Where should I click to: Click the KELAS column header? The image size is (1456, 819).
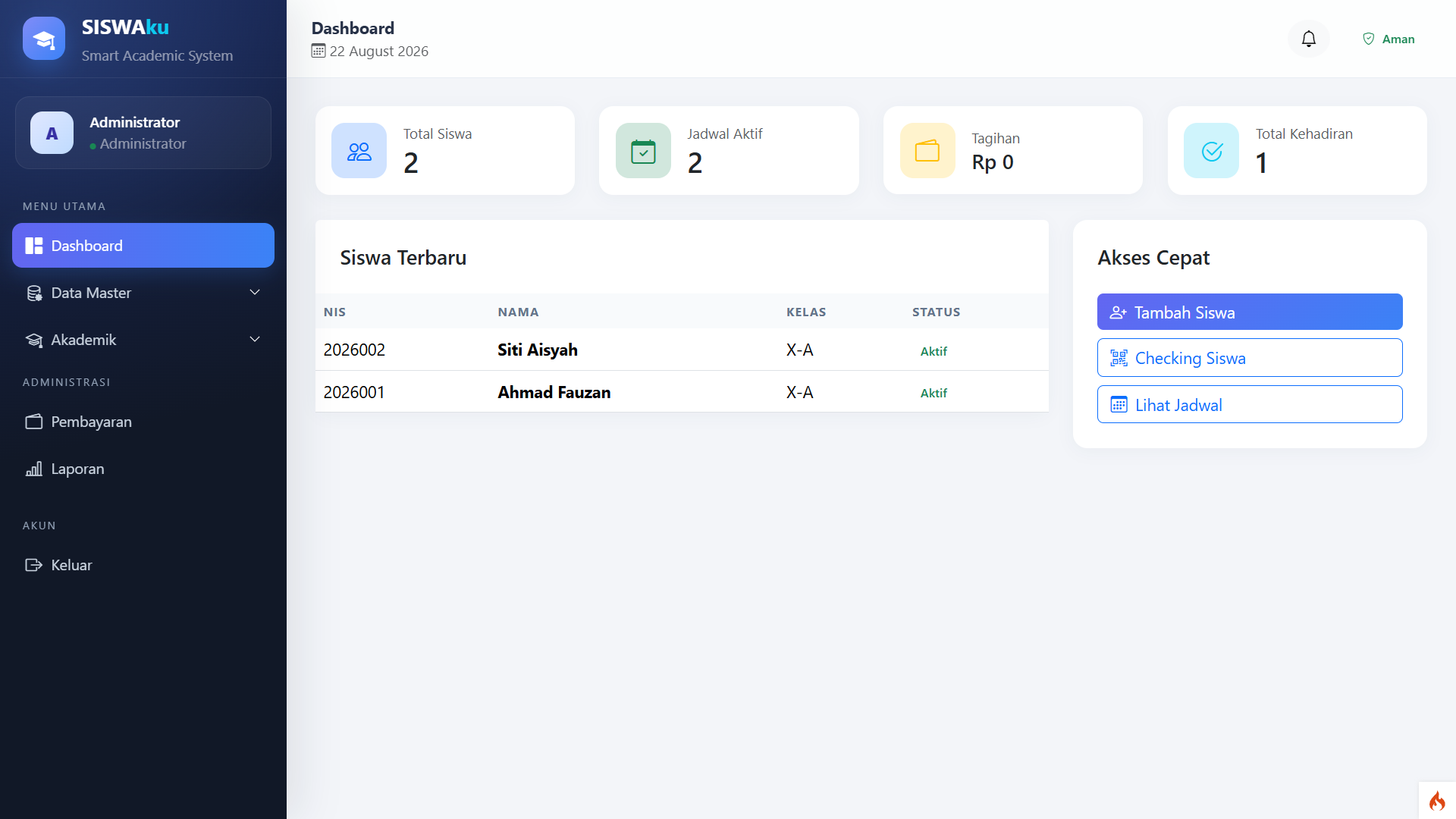click(806, 312)
